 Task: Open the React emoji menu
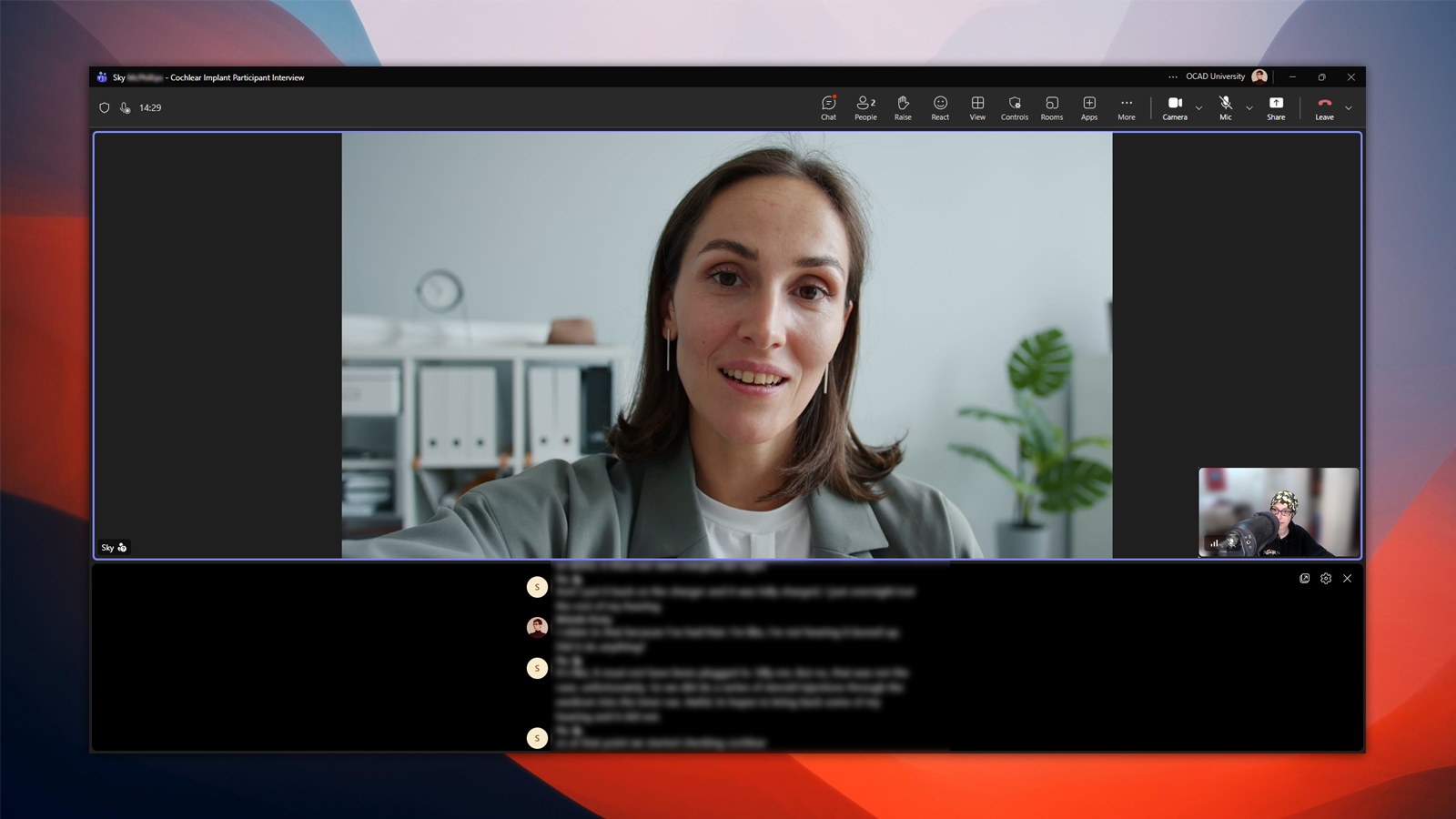click(940, 107)
